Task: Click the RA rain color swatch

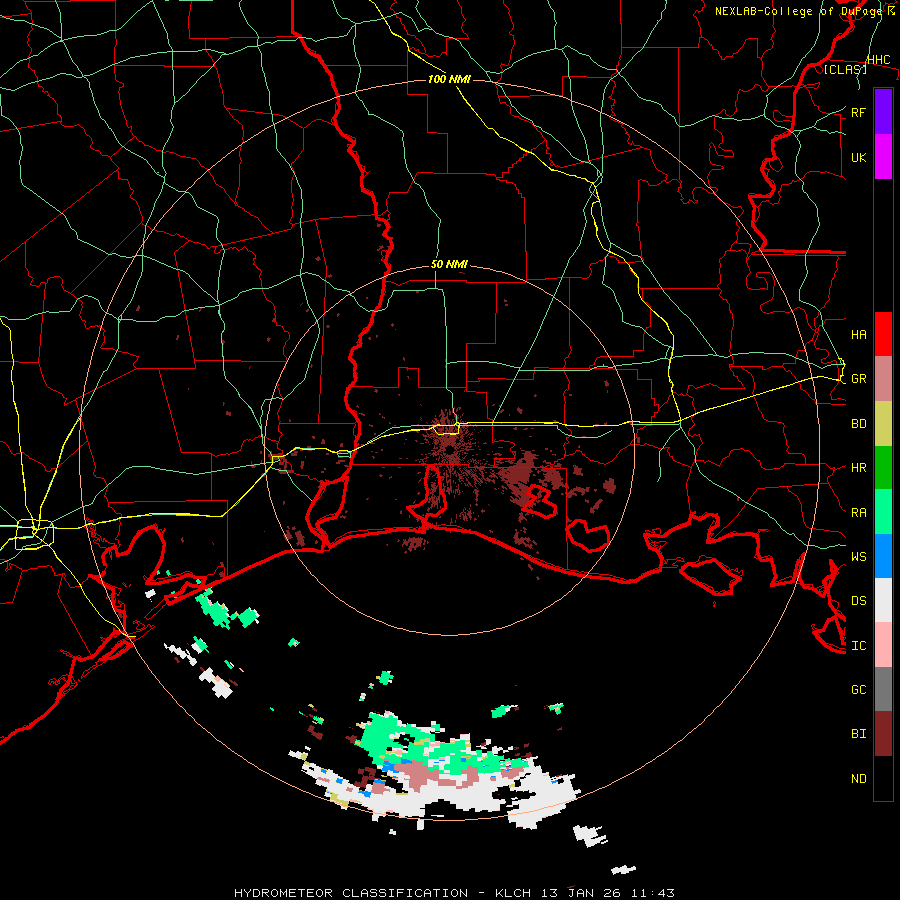Action: click(x=883, y=512)
